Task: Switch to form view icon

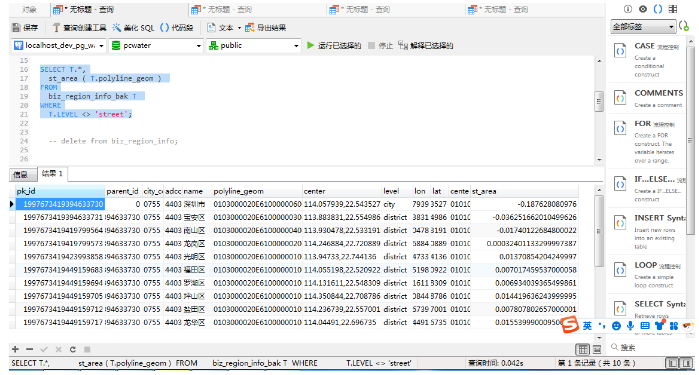Action: (x=597, y=349)
